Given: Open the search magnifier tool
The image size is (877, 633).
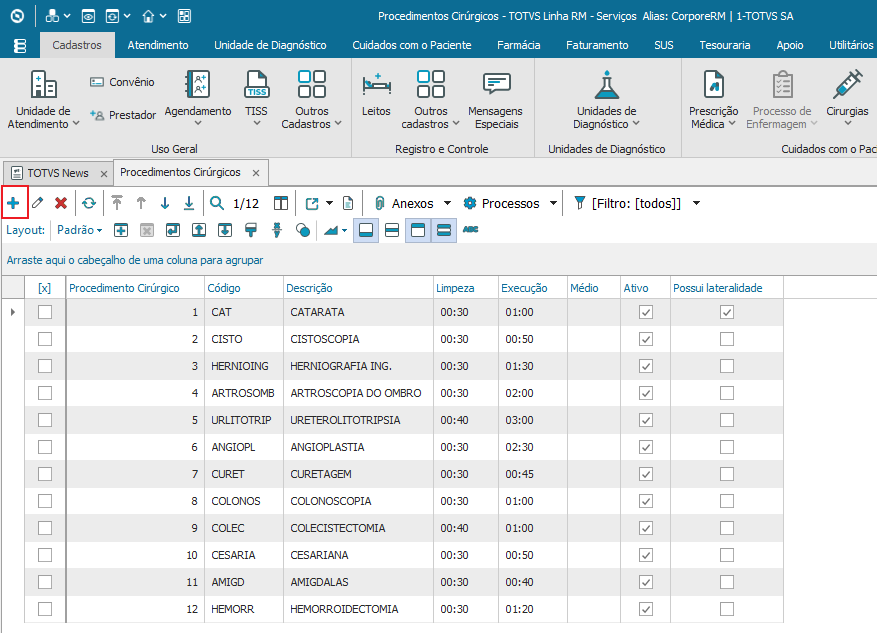Looking at the screenshot, I should pyautogui.click(x=217, y=203).
